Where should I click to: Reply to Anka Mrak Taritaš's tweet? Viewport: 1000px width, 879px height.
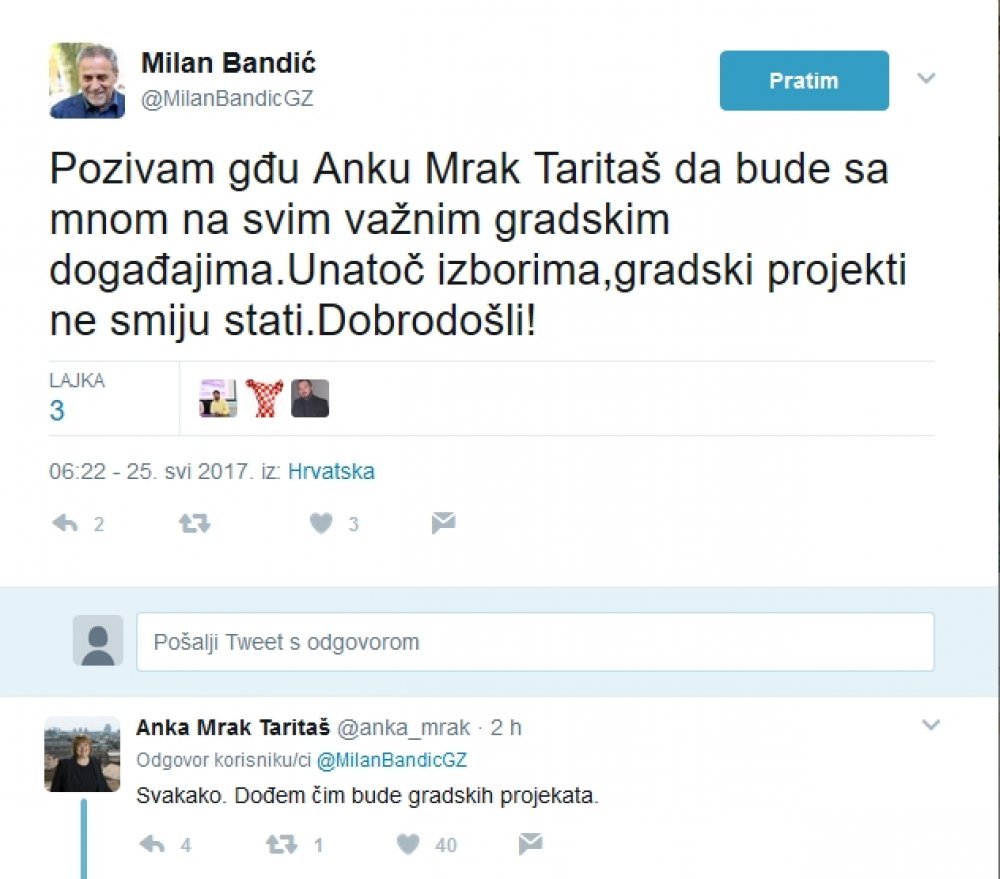(152, 845)
